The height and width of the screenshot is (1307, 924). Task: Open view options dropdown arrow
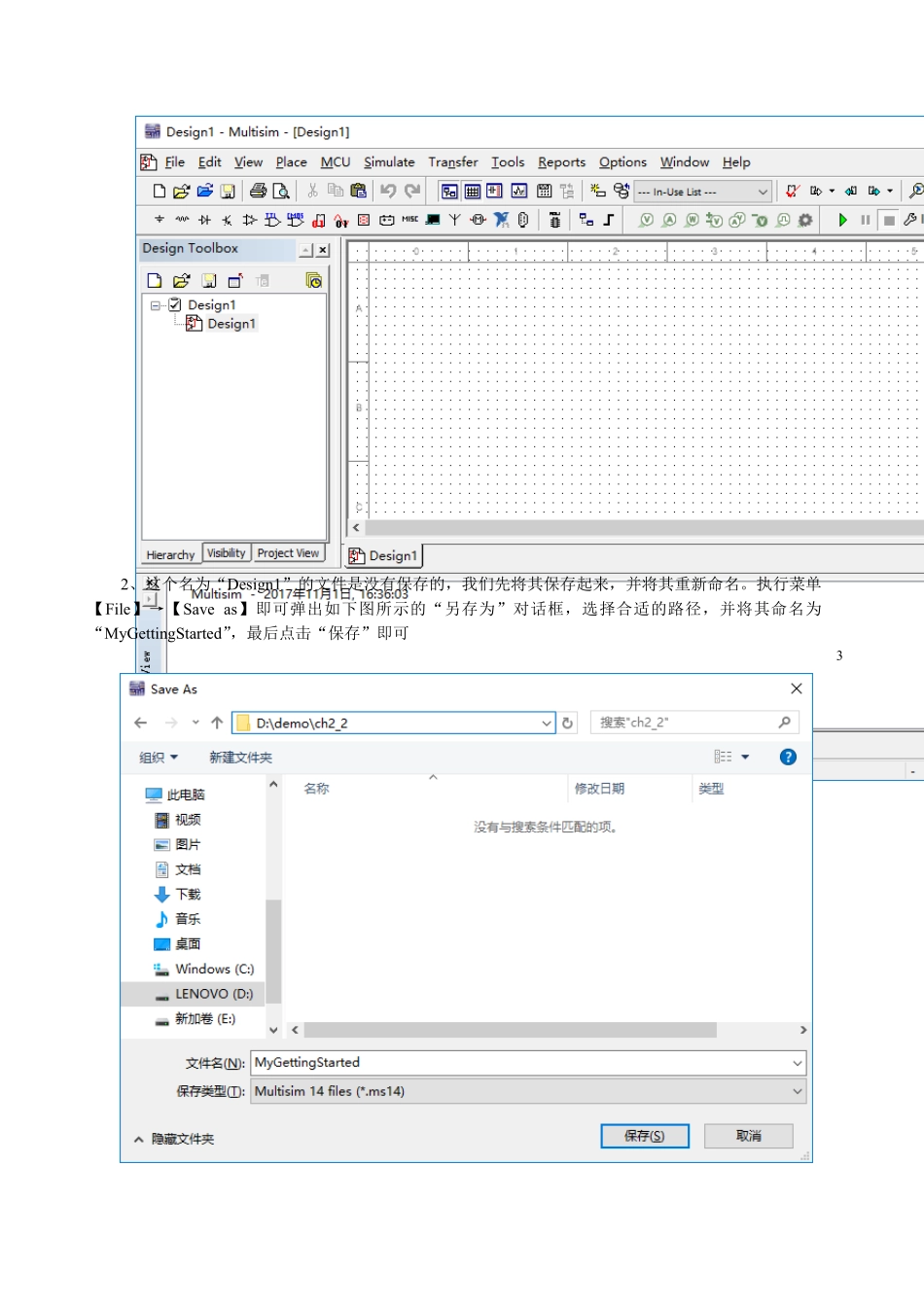pyautogui.click(x=746, y=758)
